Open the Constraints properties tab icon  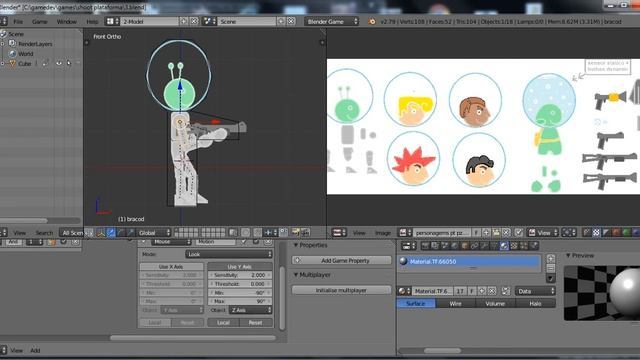pyautogui.click(x=474, y=246)
